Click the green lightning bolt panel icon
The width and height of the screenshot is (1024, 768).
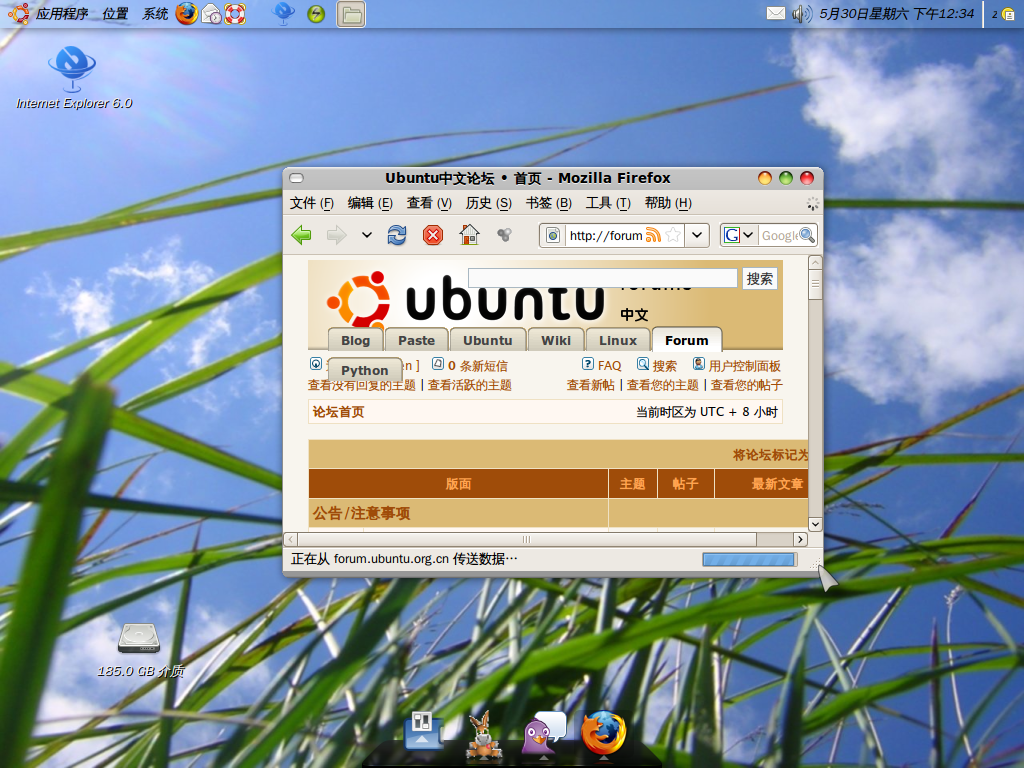316,14
